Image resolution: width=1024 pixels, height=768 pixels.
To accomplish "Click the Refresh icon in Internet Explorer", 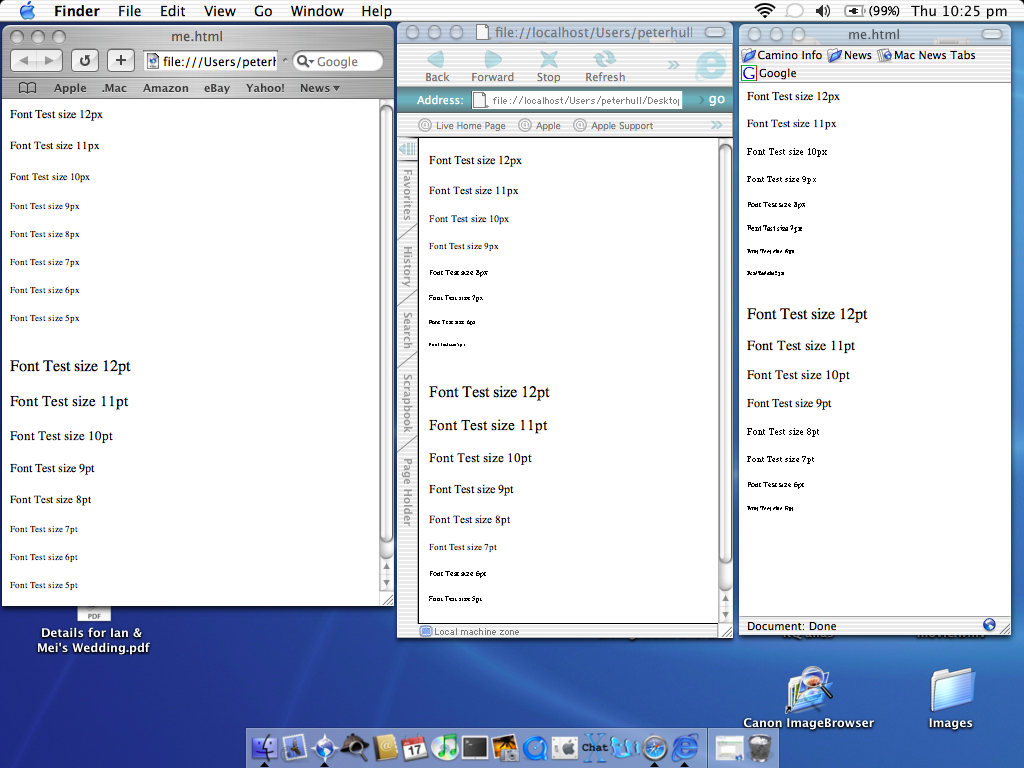I will (604, 66).
